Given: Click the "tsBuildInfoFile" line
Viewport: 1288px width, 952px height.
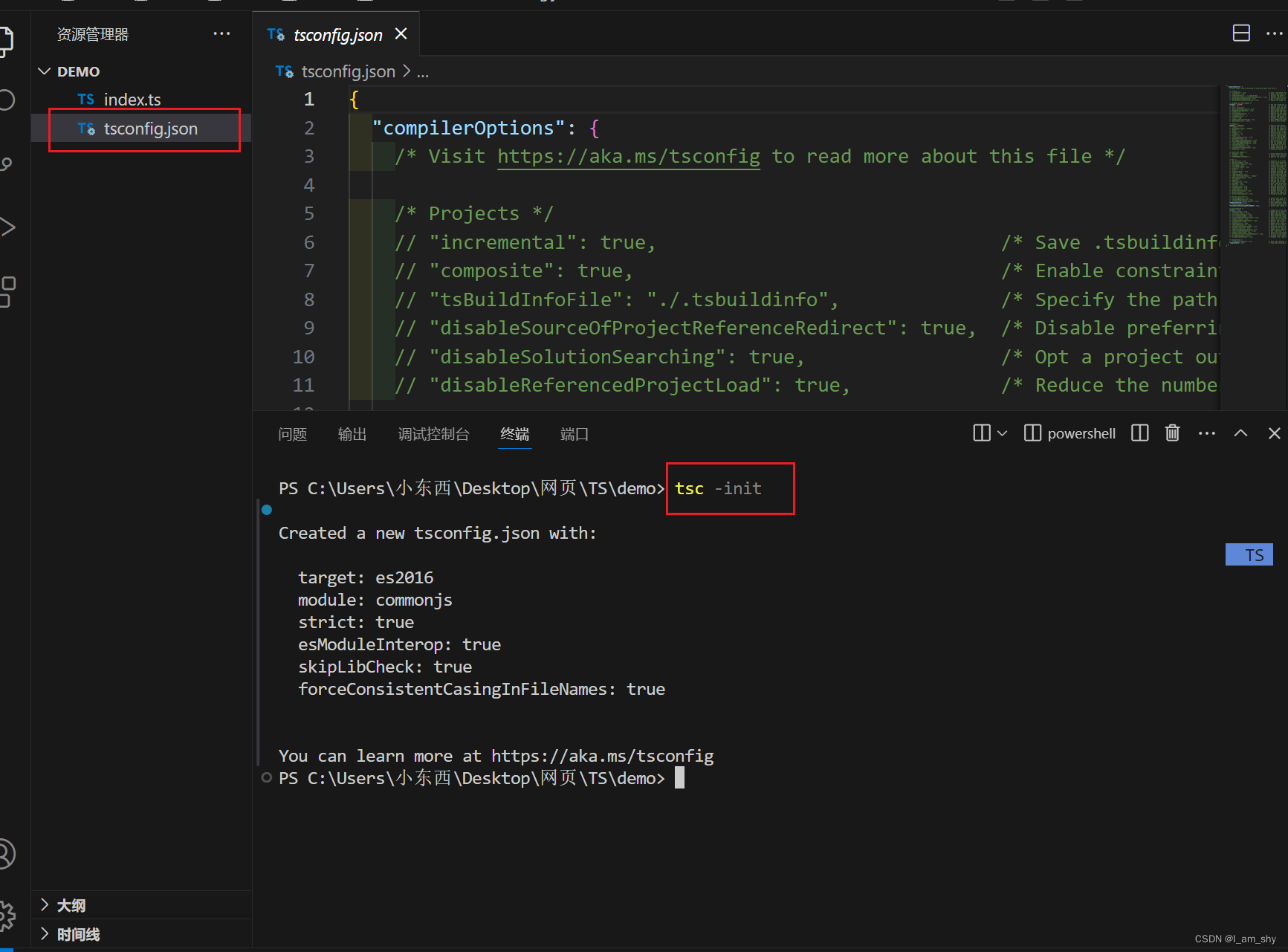Looking at the screenshot, I should pos(617,299).
